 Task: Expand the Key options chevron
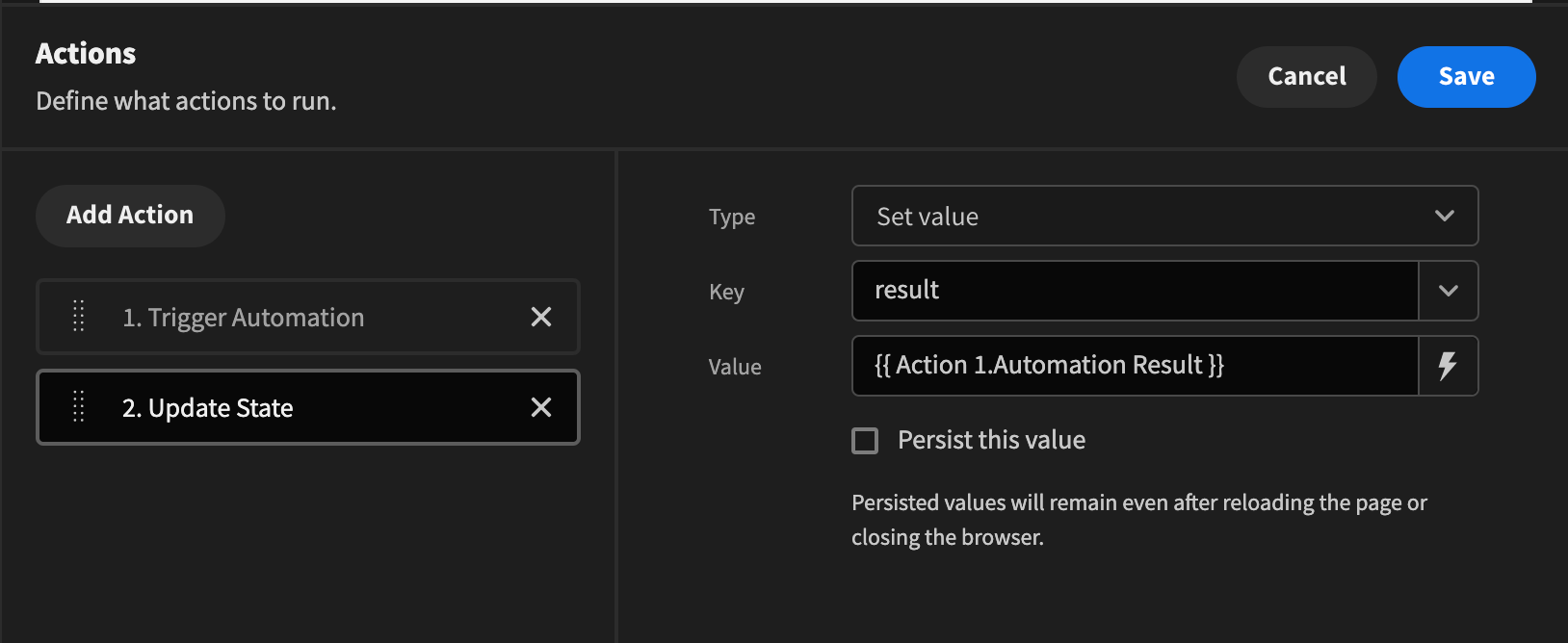[1448, 291]
